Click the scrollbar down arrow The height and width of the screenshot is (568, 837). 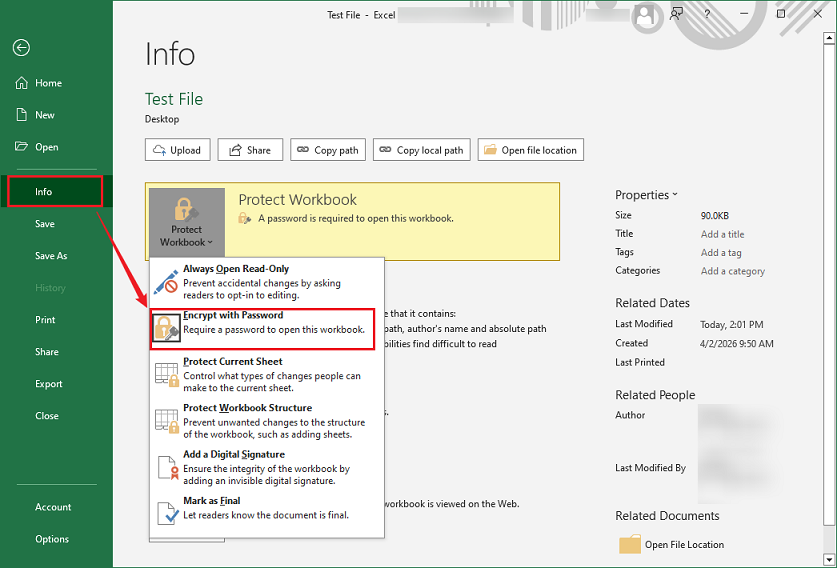(829, 559)
